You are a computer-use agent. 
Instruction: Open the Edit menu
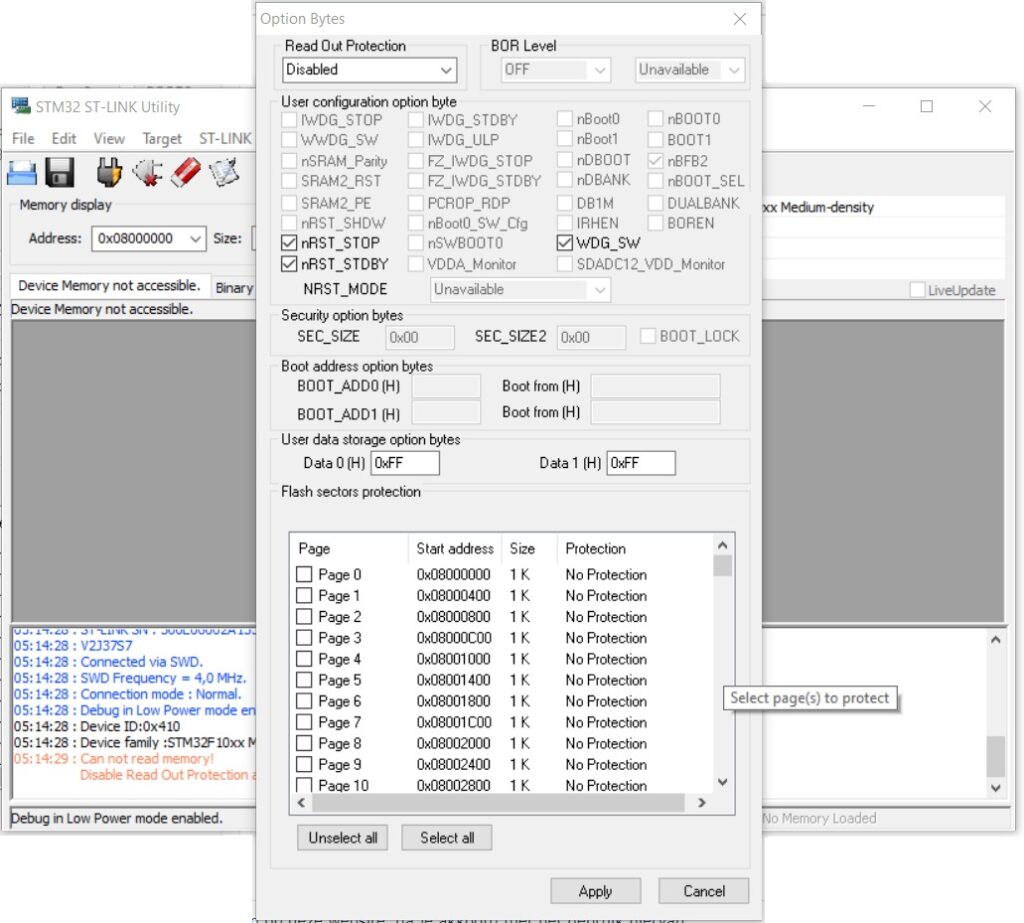[64, 138]
